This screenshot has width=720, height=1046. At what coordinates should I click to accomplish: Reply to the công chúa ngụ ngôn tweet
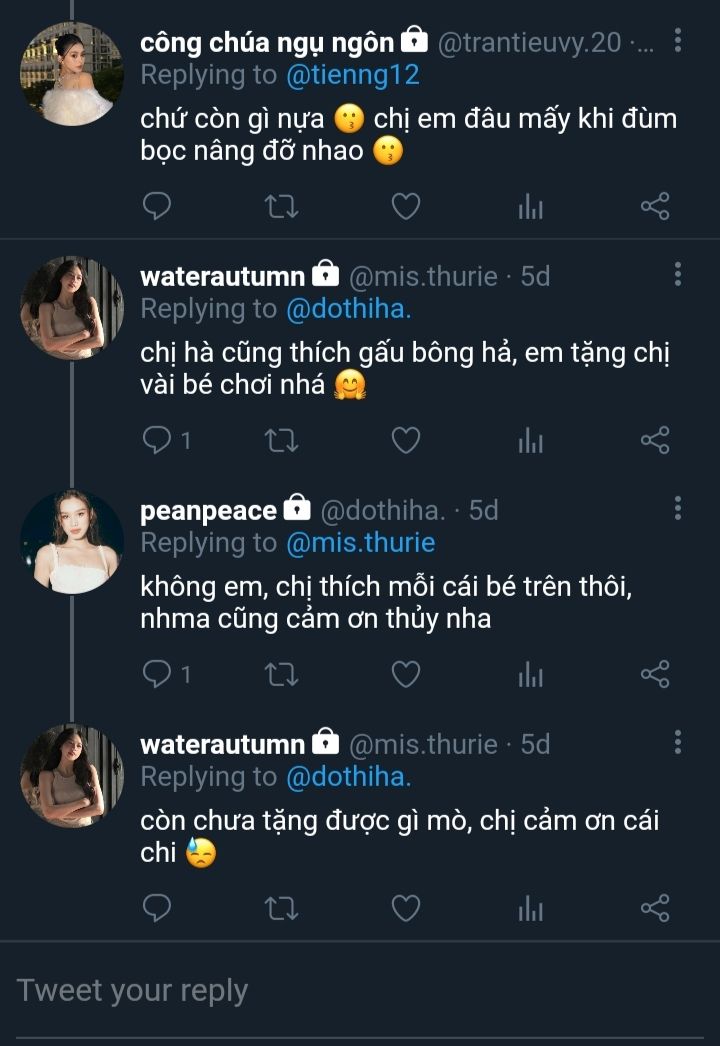(157, 207)
